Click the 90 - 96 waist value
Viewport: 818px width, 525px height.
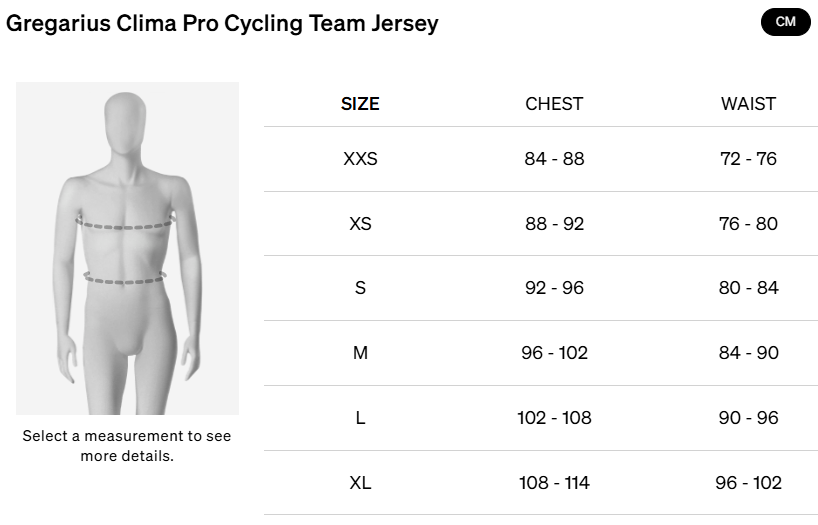(x=748, y=418)
